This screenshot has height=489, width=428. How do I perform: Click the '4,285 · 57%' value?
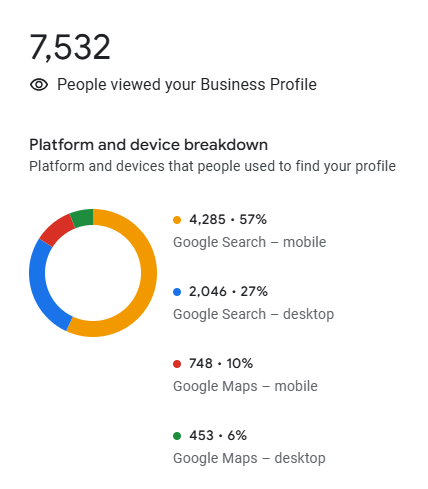[x=228, y=220]
